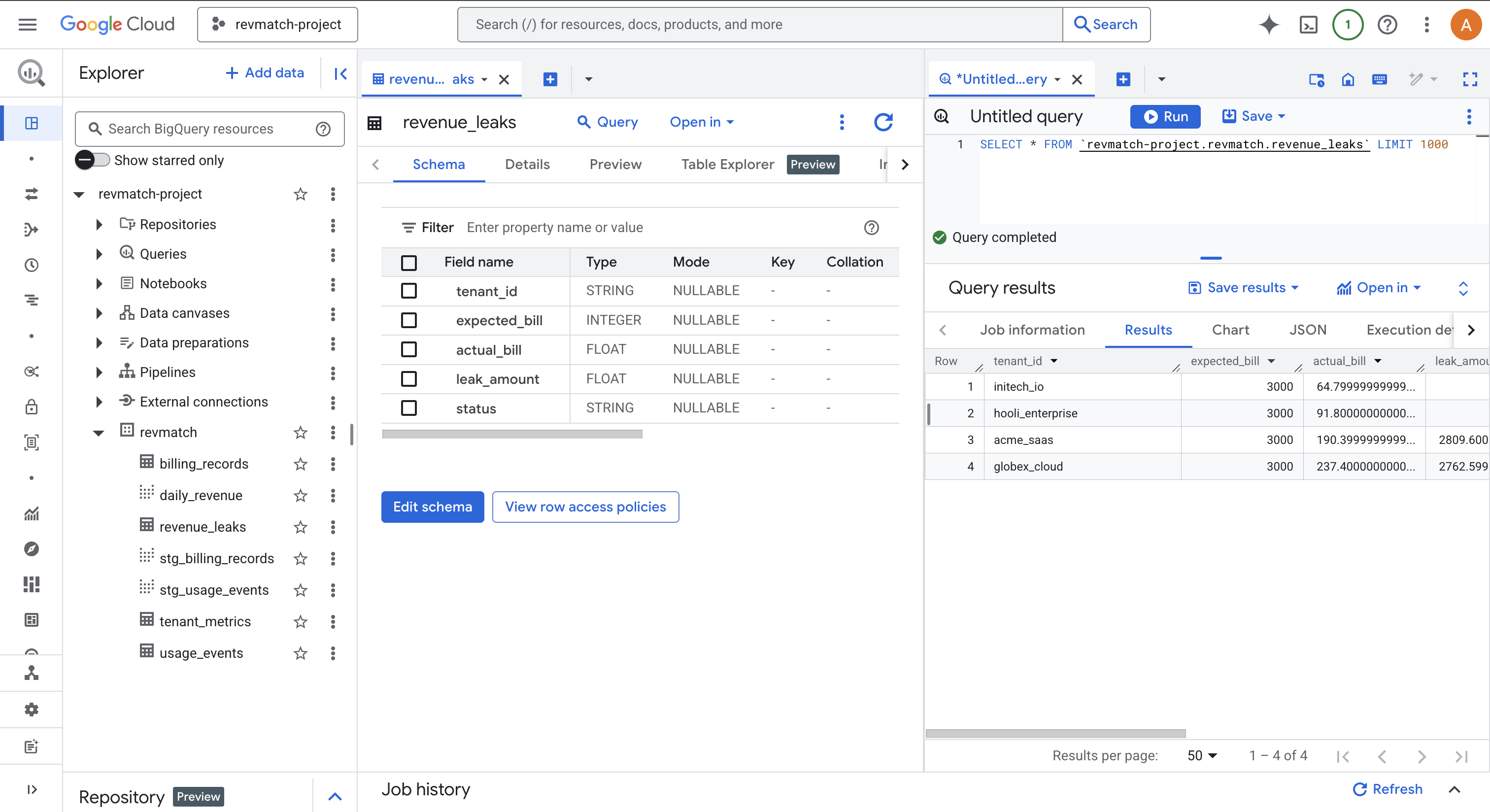
Task: Click the schema table horizontal scrollbar
Action: point(512,434)
